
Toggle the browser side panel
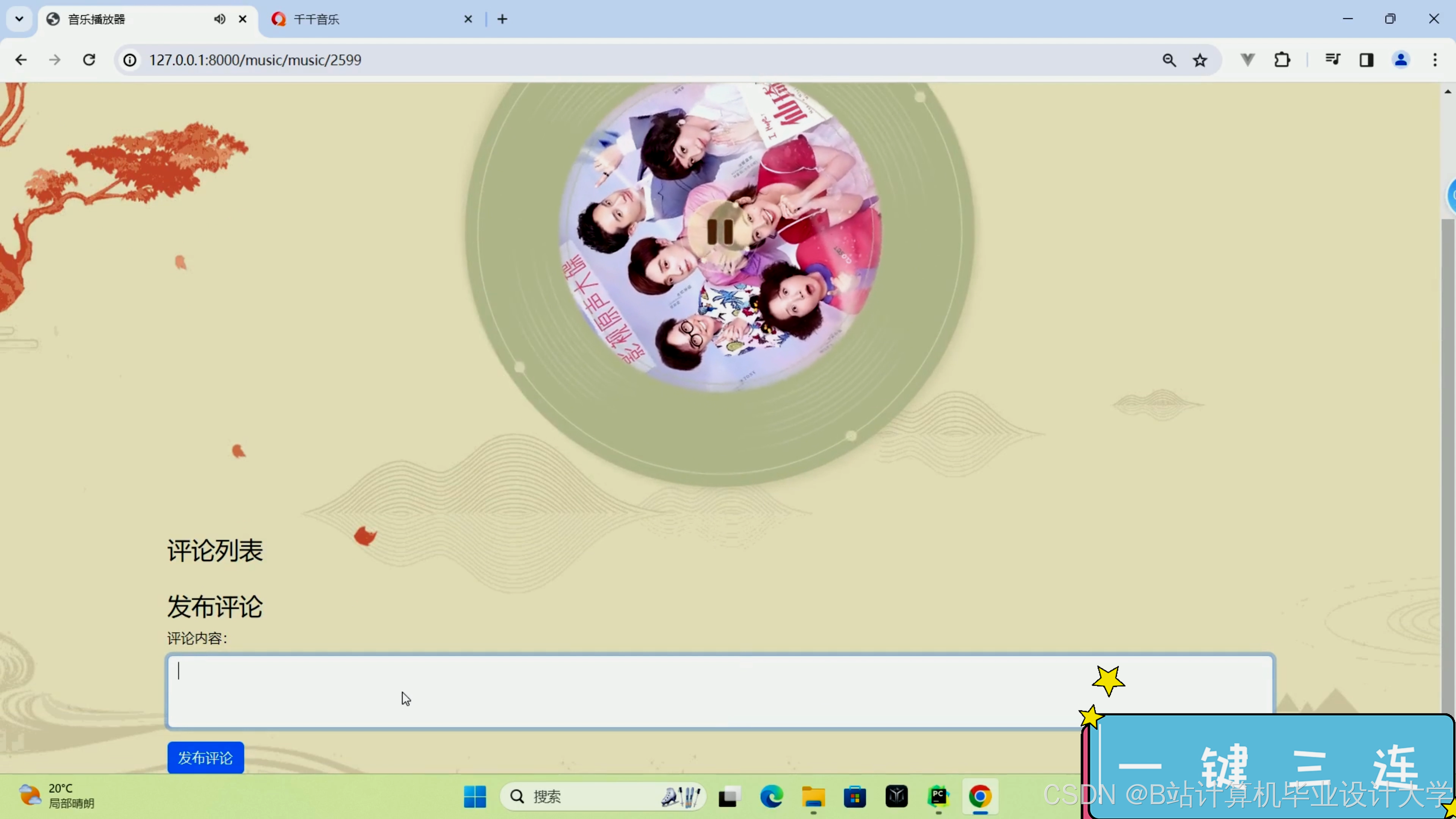coord(1366,60)
